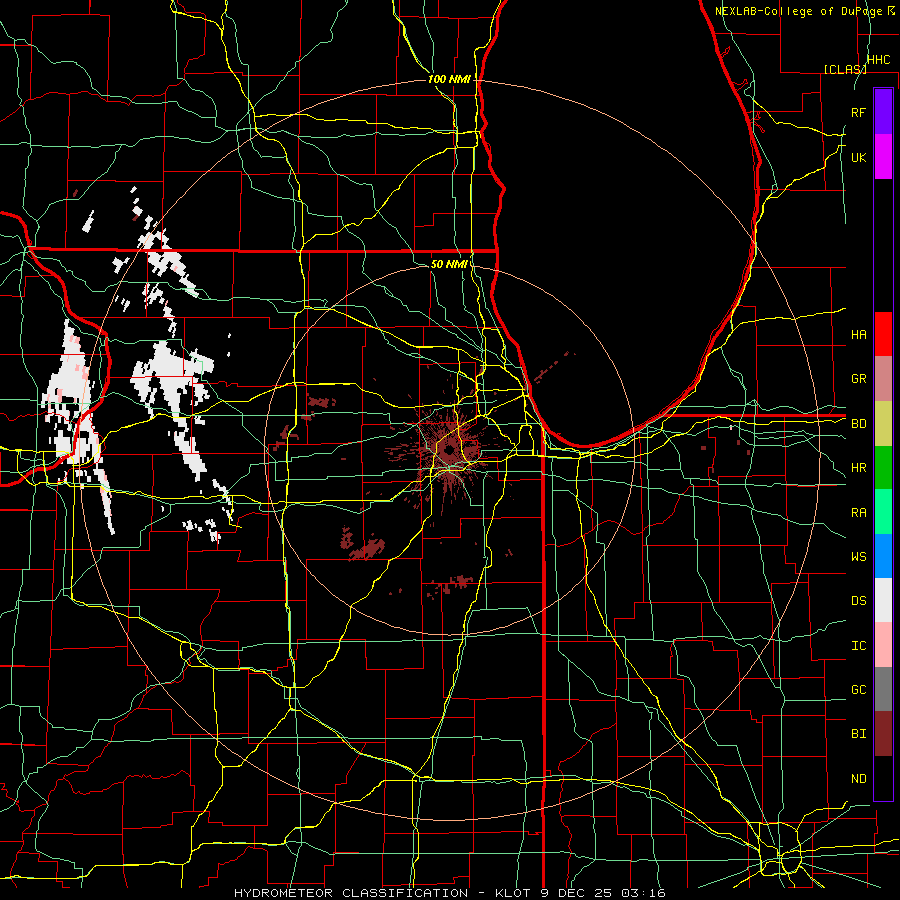Click the HYDROMETEOR CLASSIFICATION caption text
Viewport: 900px width, 900px height.
tap(351, 893)
